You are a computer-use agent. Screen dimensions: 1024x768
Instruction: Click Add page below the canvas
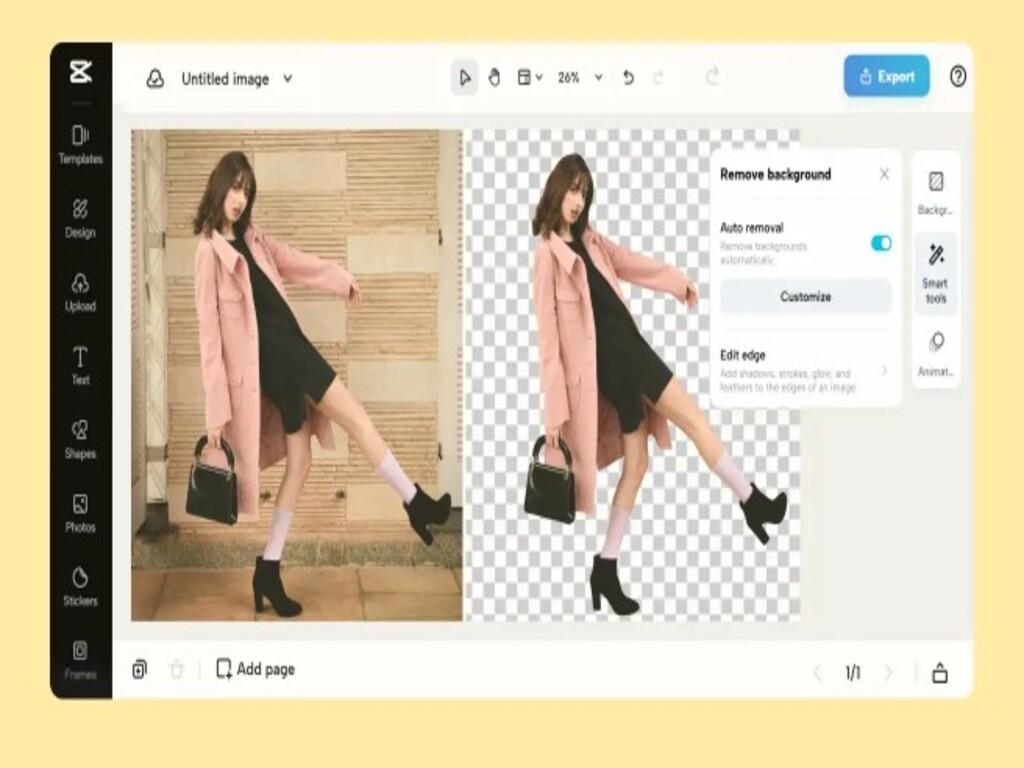tap(255, 670)
